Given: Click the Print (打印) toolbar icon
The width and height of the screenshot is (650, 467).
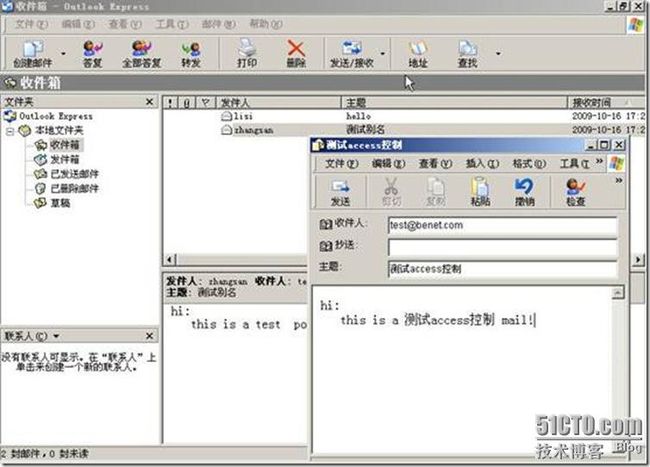Looking at the screenshot, I should tap(247, 53).
